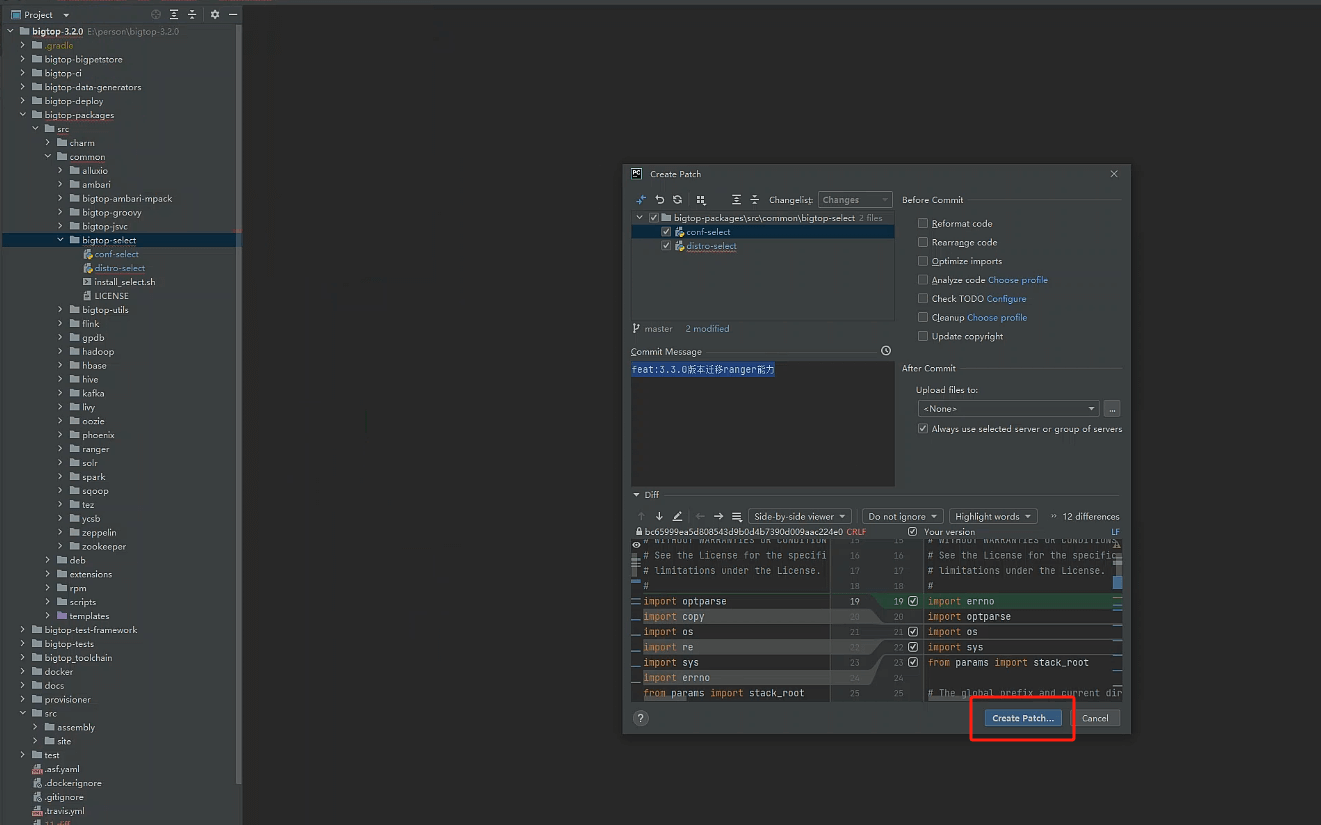Viewport: 1321px width, 825px height.
Task: Open help with the question mark button
Action: [641, 718]
